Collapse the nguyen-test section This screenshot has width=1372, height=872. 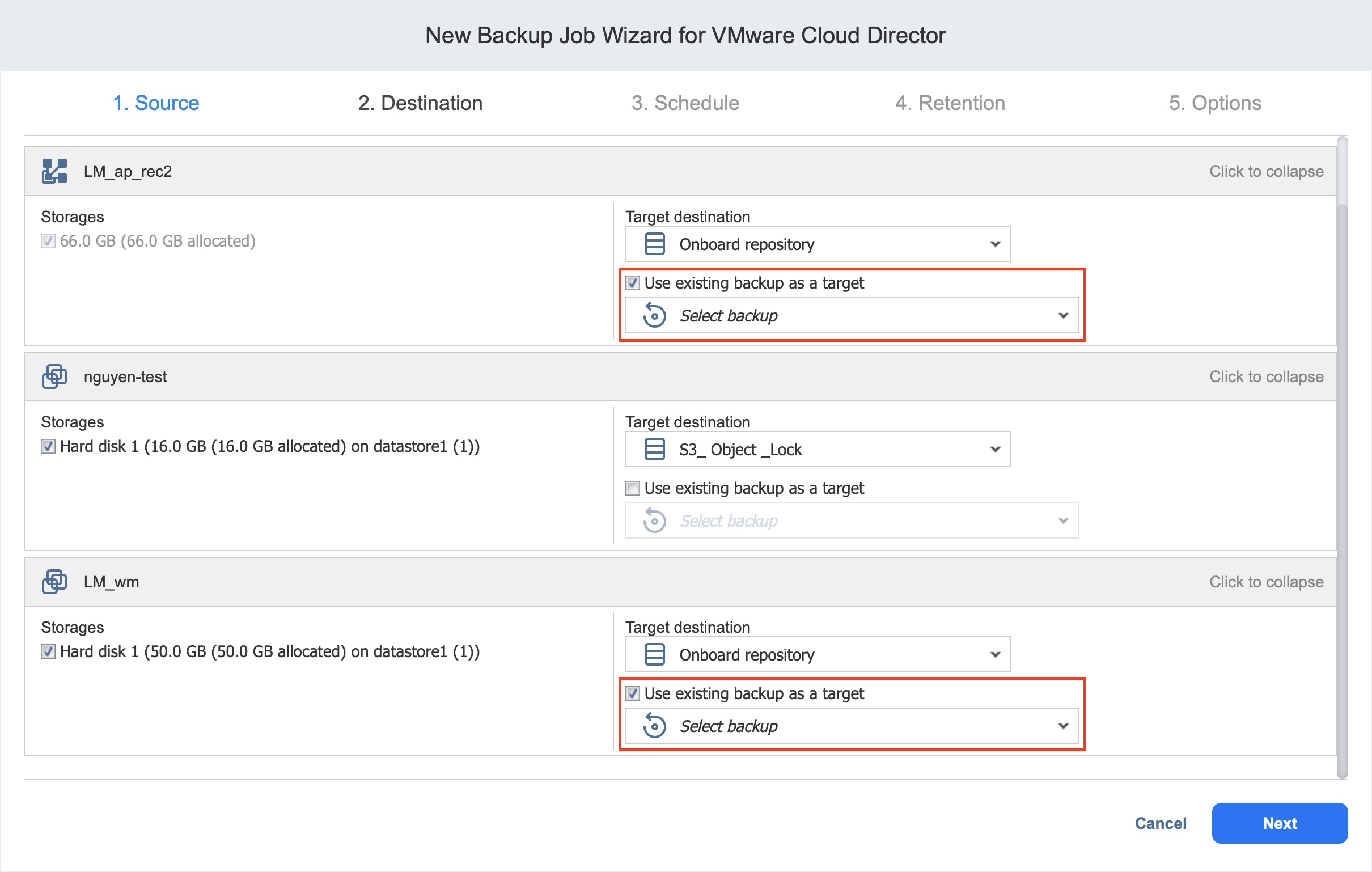pos(1265,376)
